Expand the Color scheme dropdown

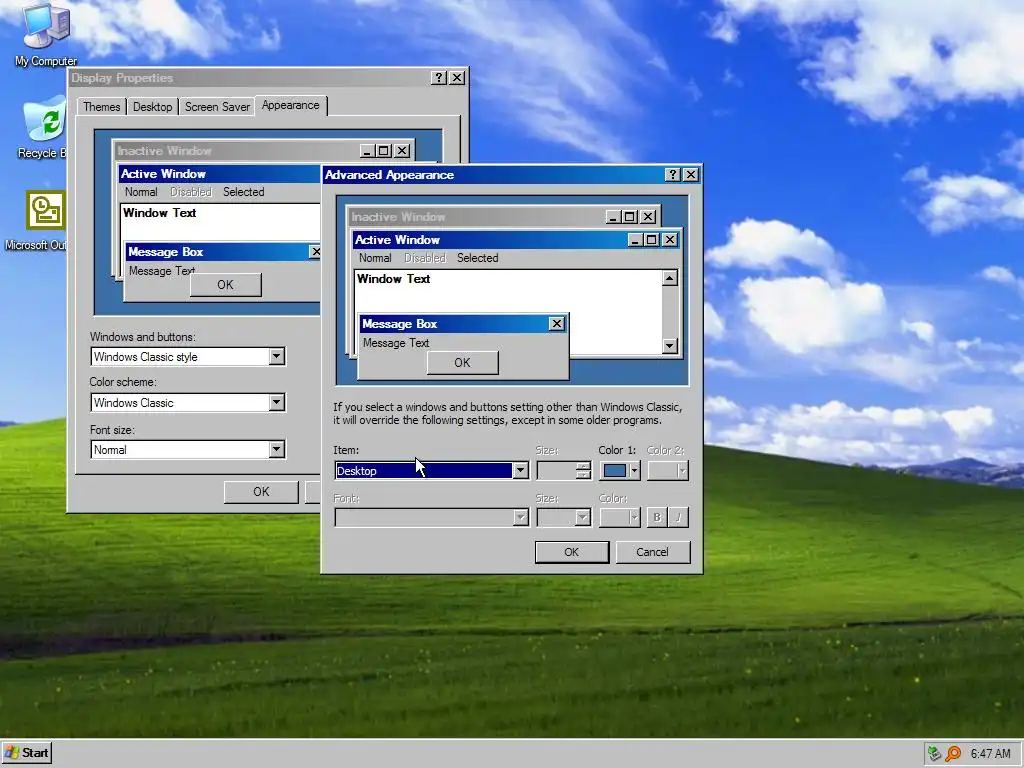pyautogui.click(x=276, y=402)
